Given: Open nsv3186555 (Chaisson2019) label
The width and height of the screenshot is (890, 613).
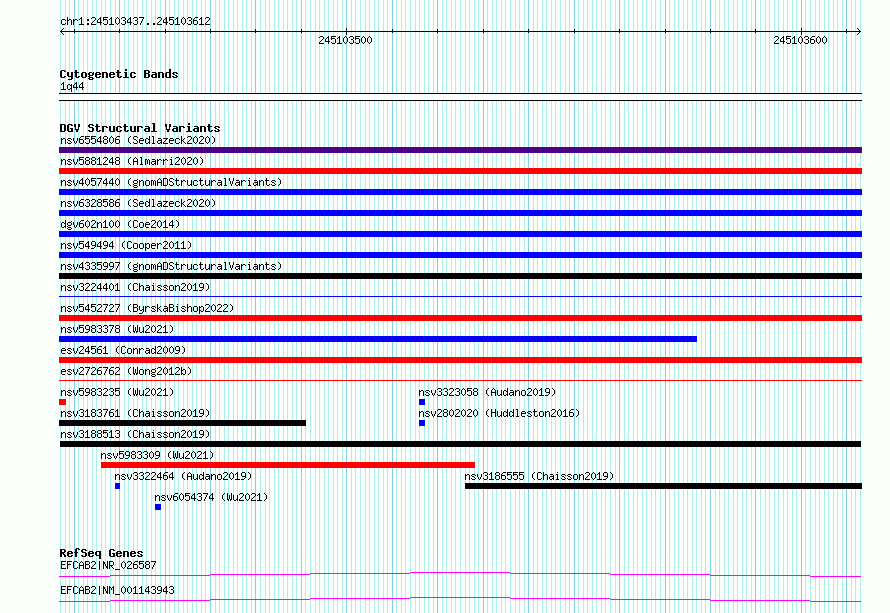Looking at the screenshot, I should 539,476.
